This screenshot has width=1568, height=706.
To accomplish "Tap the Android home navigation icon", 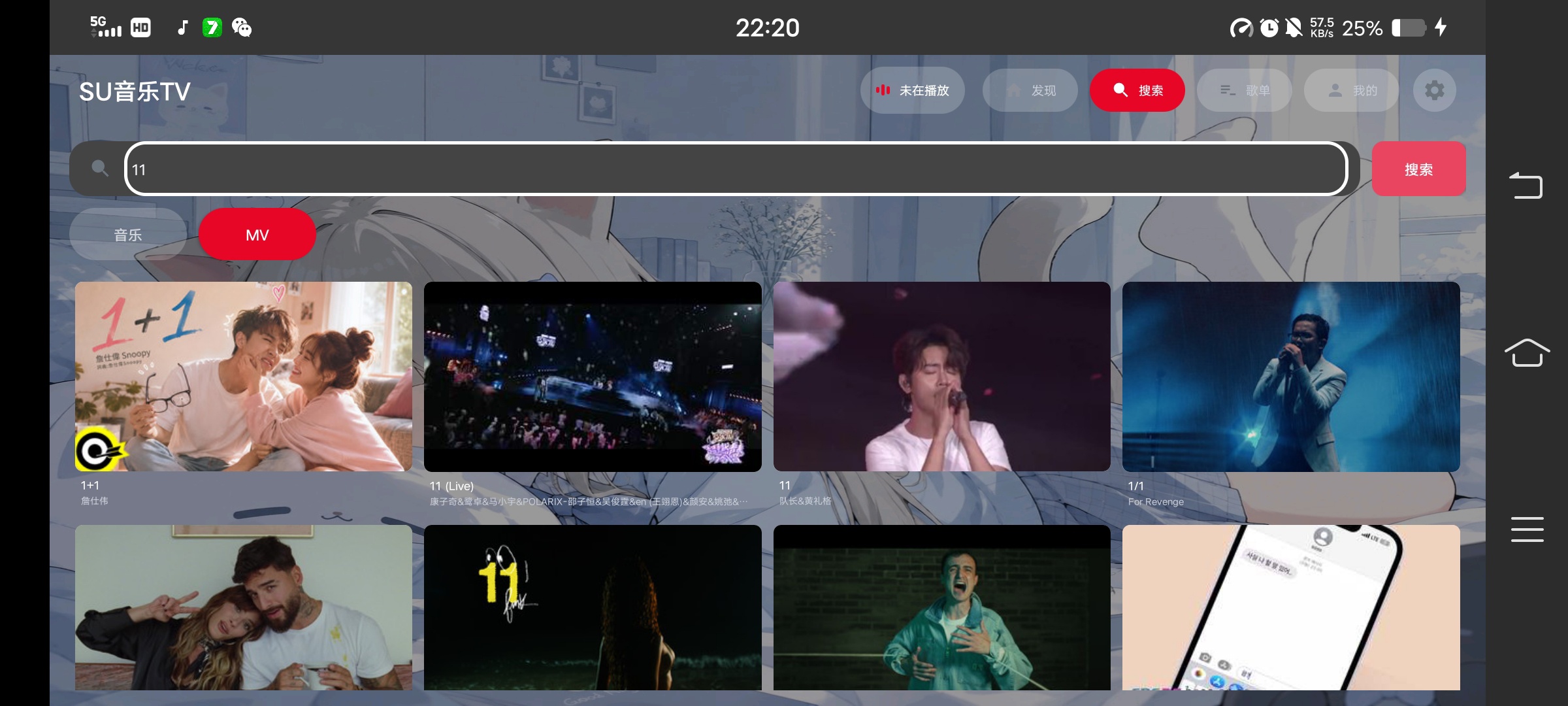I will click(x=1527, y=353).
